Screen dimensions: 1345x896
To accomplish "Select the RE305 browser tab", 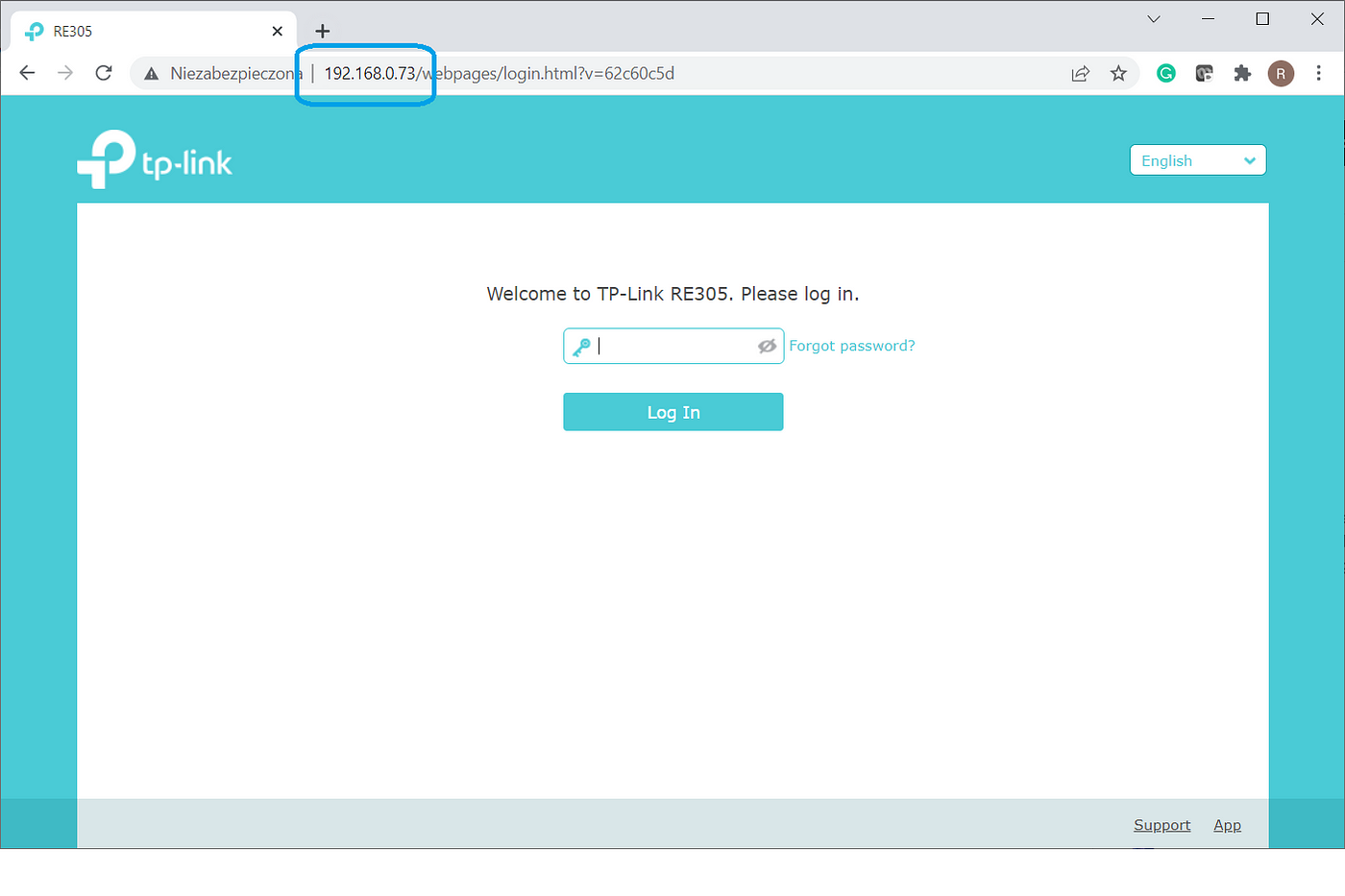I will pos(154,31).
